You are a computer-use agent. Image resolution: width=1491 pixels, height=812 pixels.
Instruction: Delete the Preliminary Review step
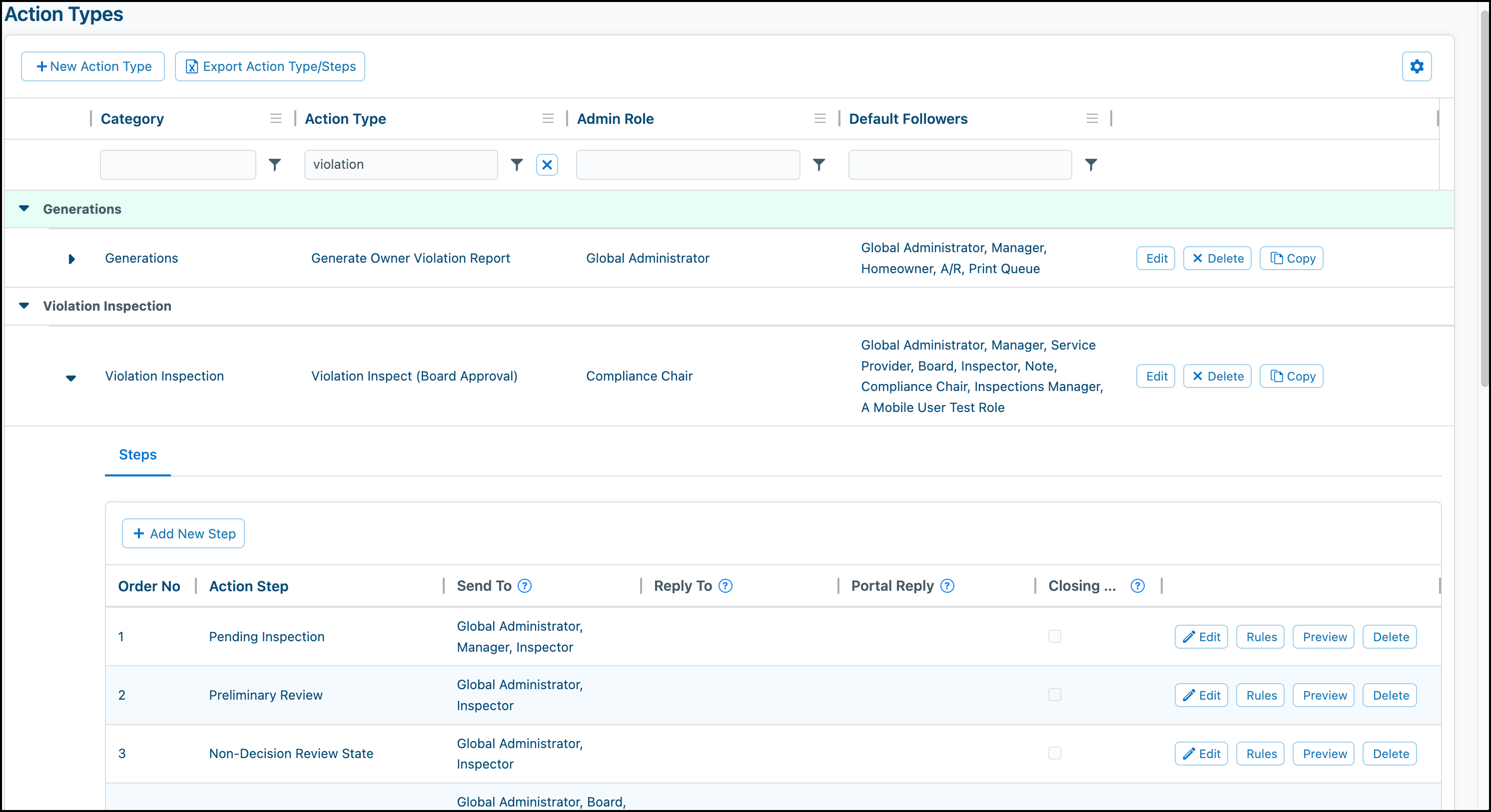(1390, 695)
